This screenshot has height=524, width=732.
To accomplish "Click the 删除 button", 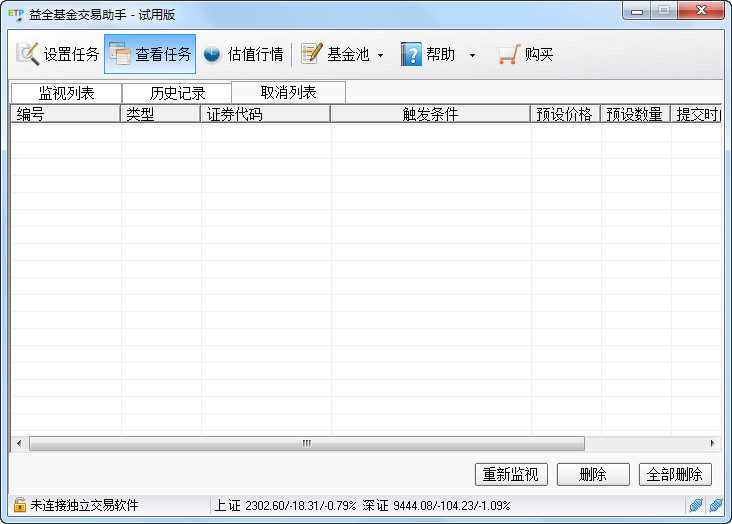I will click(593, 474).
